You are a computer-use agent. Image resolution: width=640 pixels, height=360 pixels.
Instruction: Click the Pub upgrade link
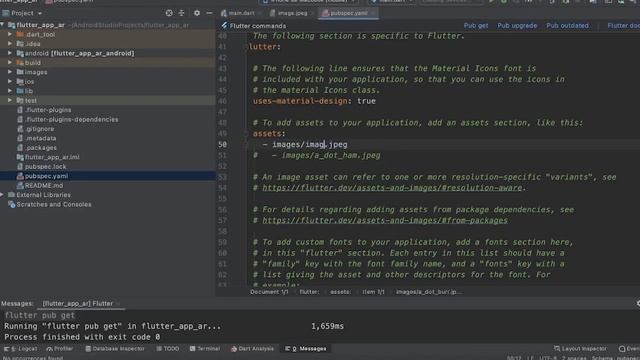pos(517,25)
